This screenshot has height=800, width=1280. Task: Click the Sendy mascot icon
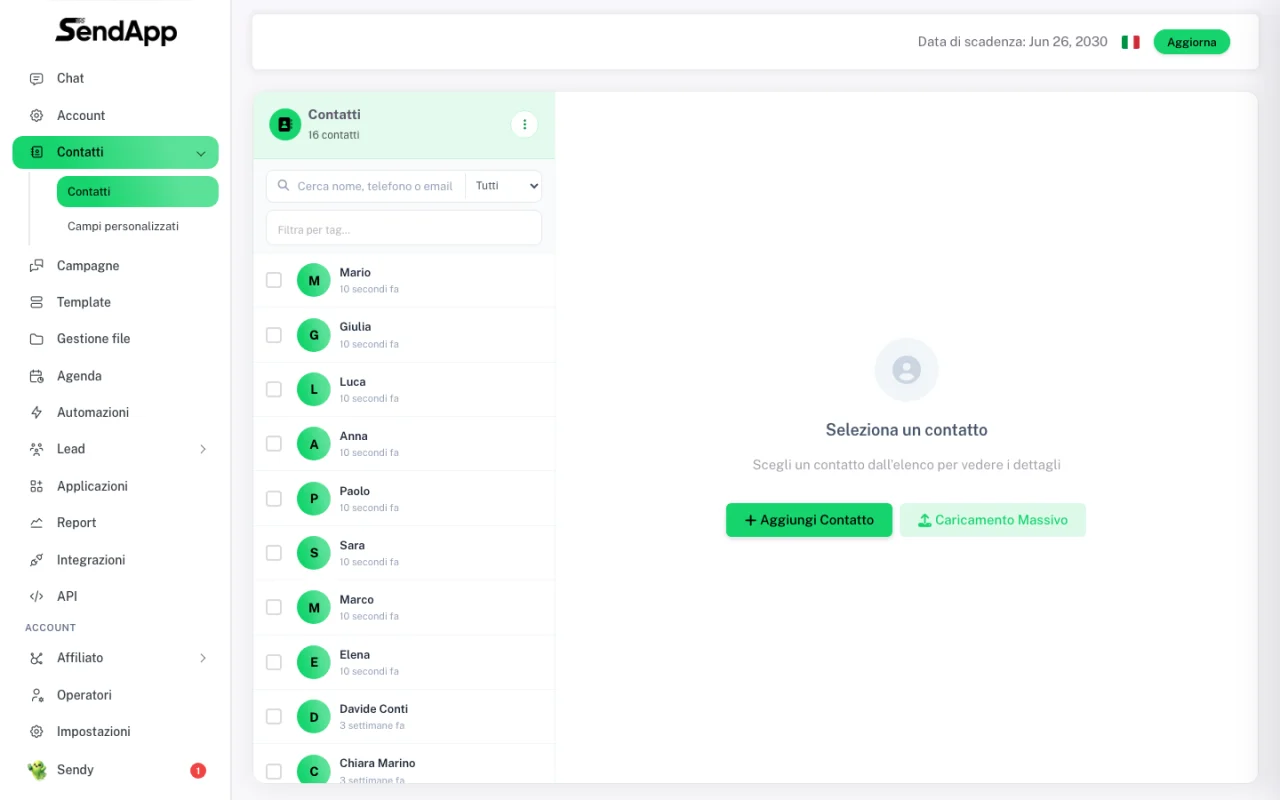coord(37,770)
